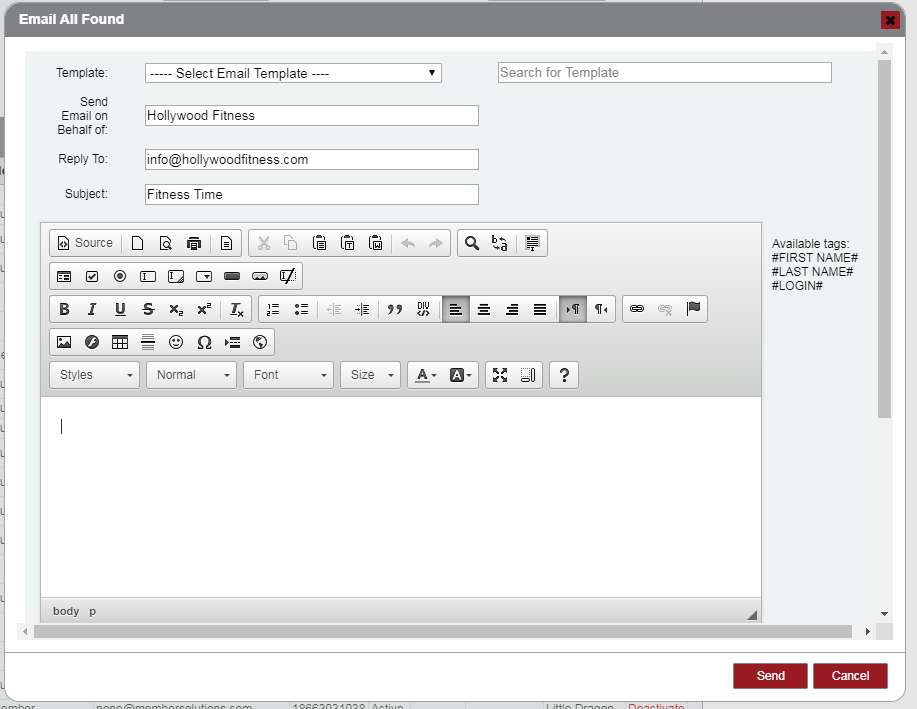Toggle Source code view

click(x=85, y=243)
